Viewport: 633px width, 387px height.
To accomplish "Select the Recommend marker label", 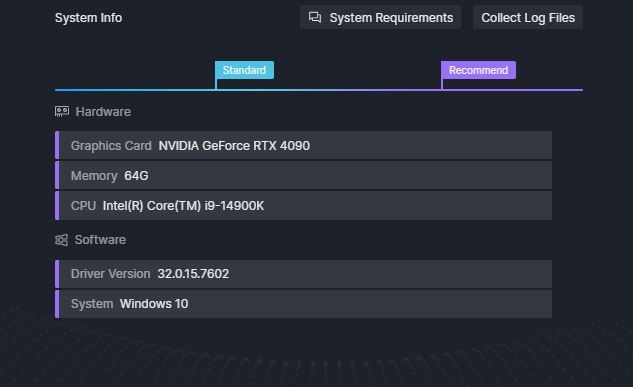I will coord(478,70).
